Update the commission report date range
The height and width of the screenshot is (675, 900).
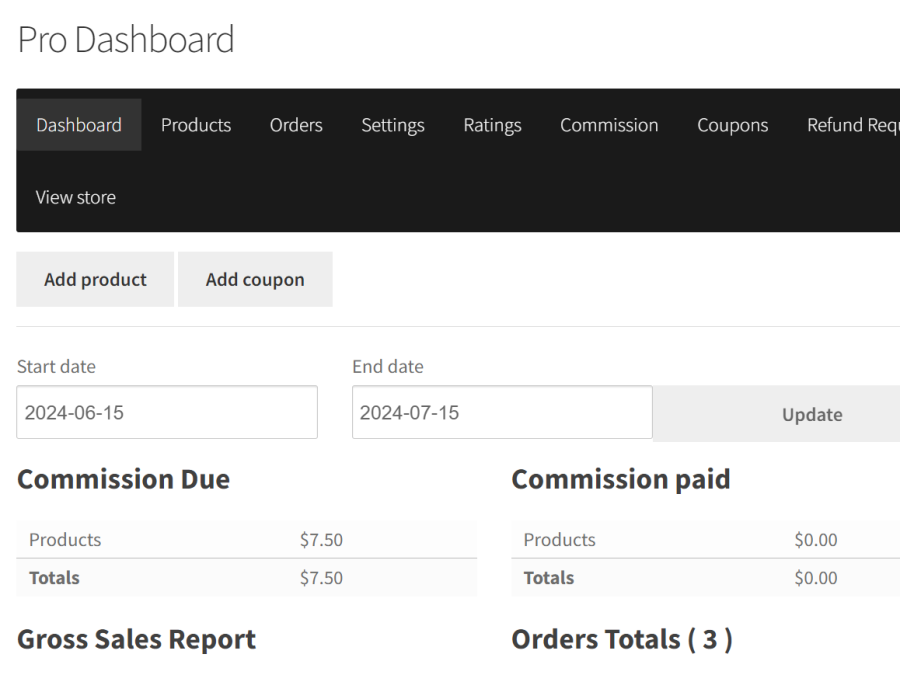click(811, 413)
